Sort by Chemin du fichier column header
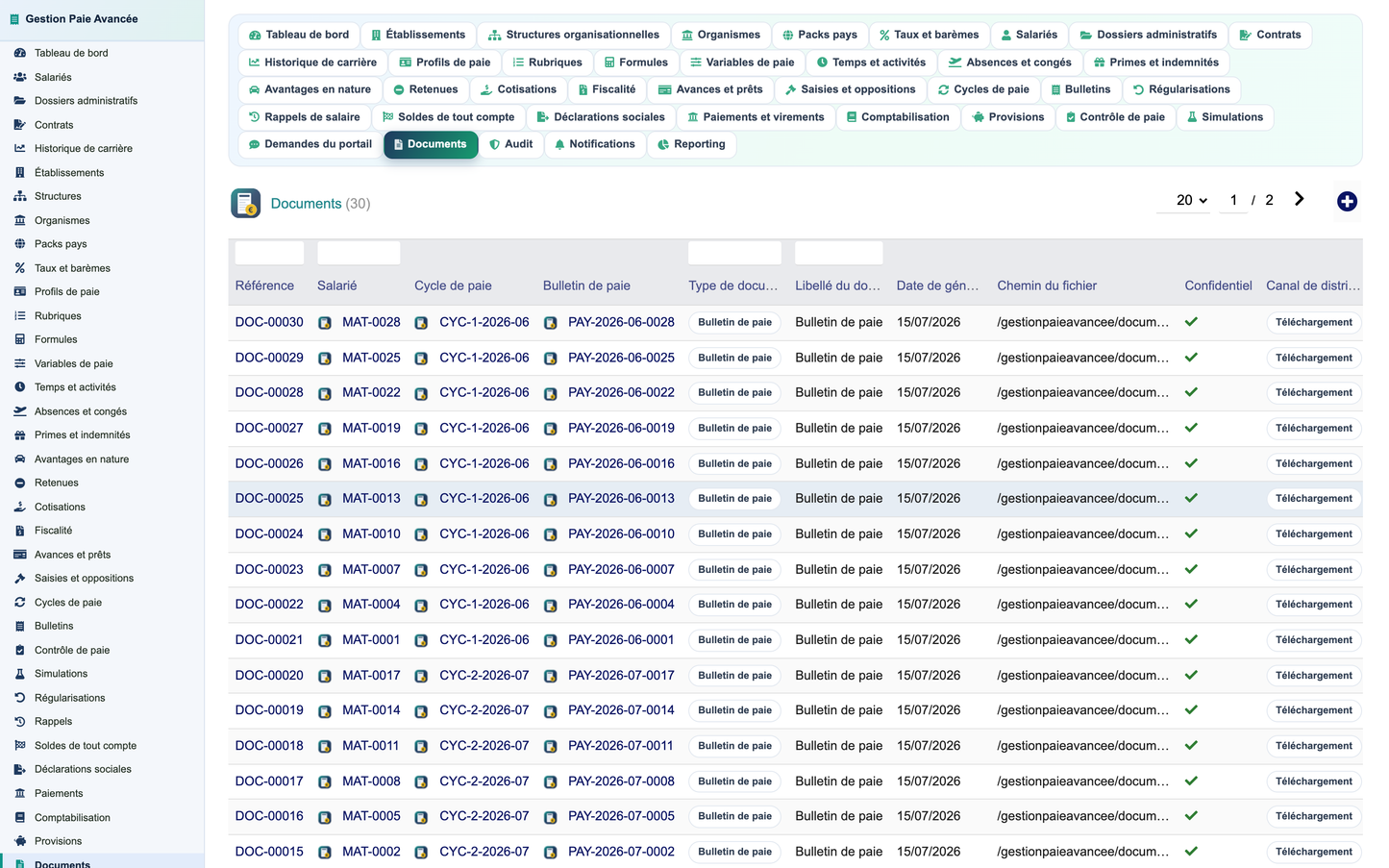 1047,285
